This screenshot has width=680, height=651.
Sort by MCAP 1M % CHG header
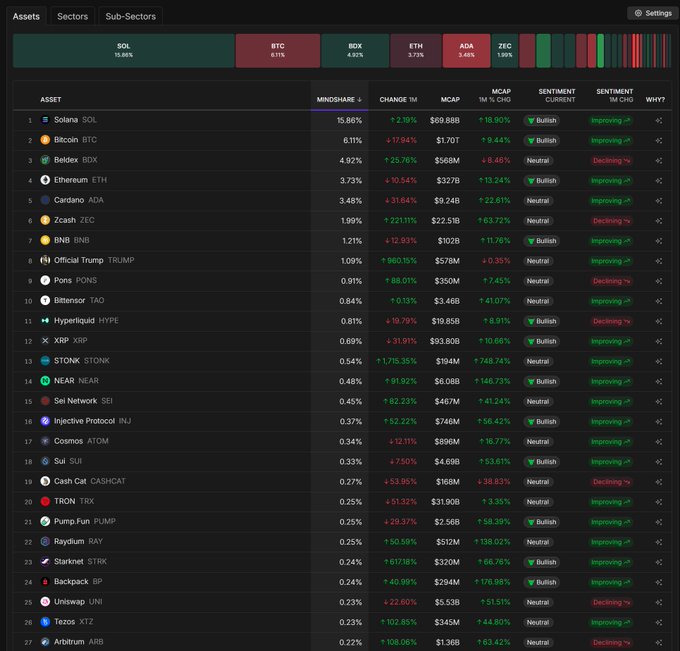pos(494,95)
